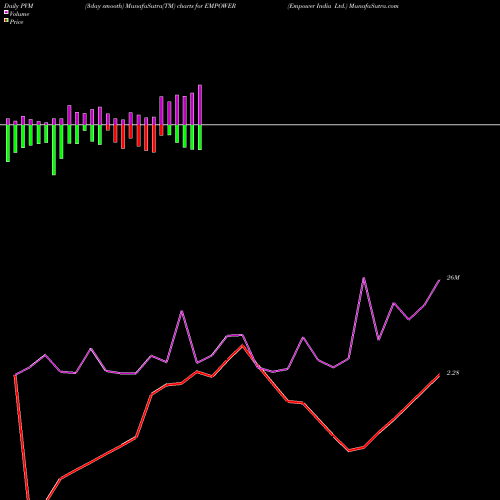The width and height of the screenshot is (500, 500).
Task: Click the '2.28' price value label
Action: [453, 373]
